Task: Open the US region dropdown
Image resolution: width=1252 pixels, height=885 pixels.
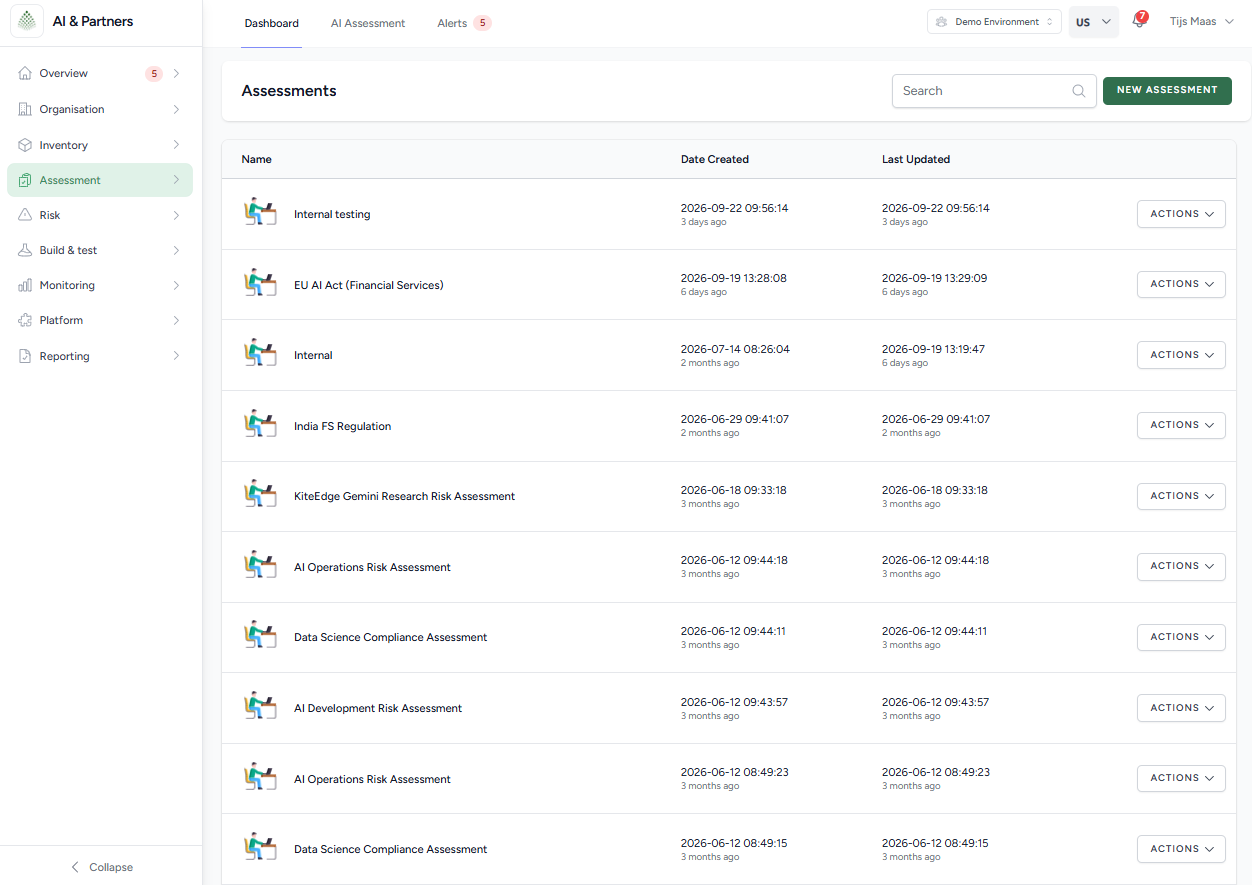Action: [1093, 22]
